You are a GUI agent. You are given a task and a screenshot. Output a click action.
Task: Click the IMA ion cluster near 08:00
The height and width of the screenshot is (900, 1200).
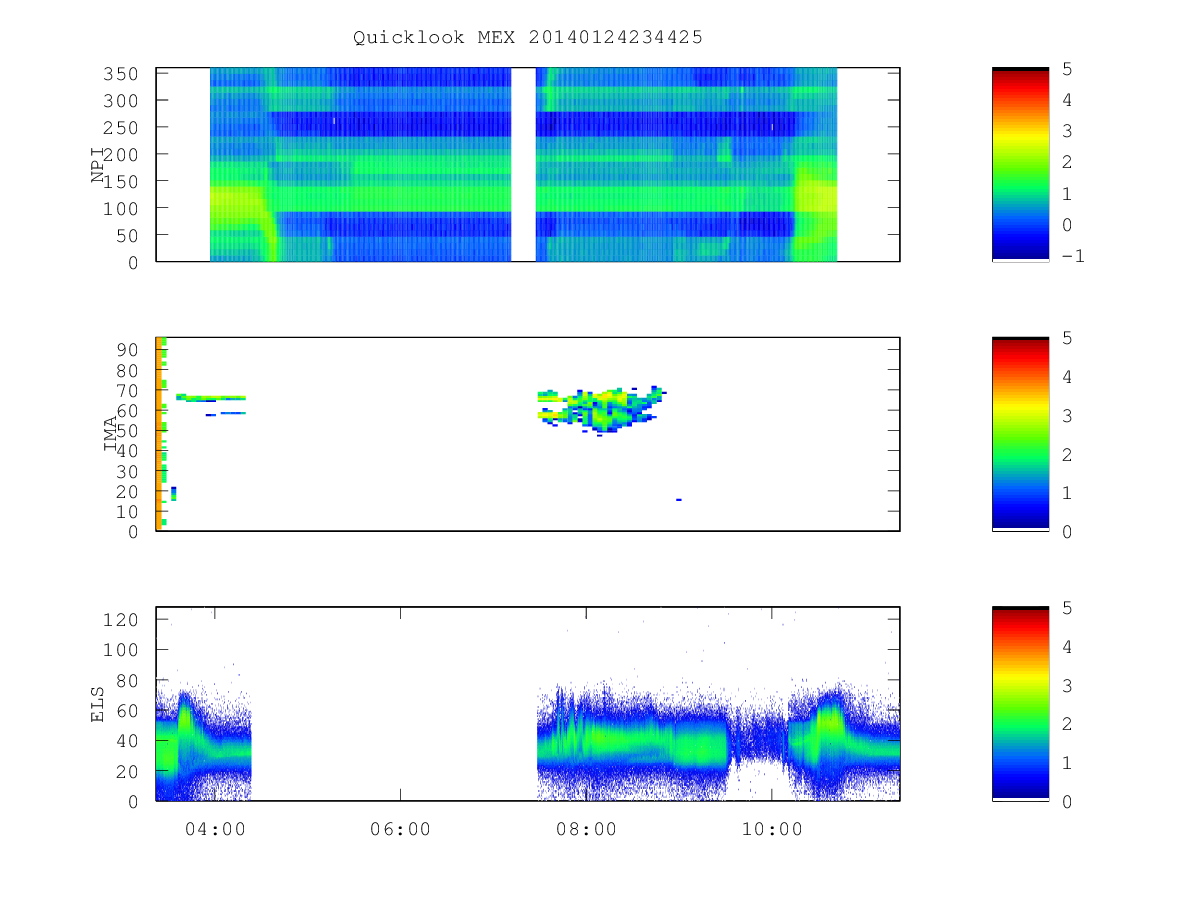click(603, 409)
